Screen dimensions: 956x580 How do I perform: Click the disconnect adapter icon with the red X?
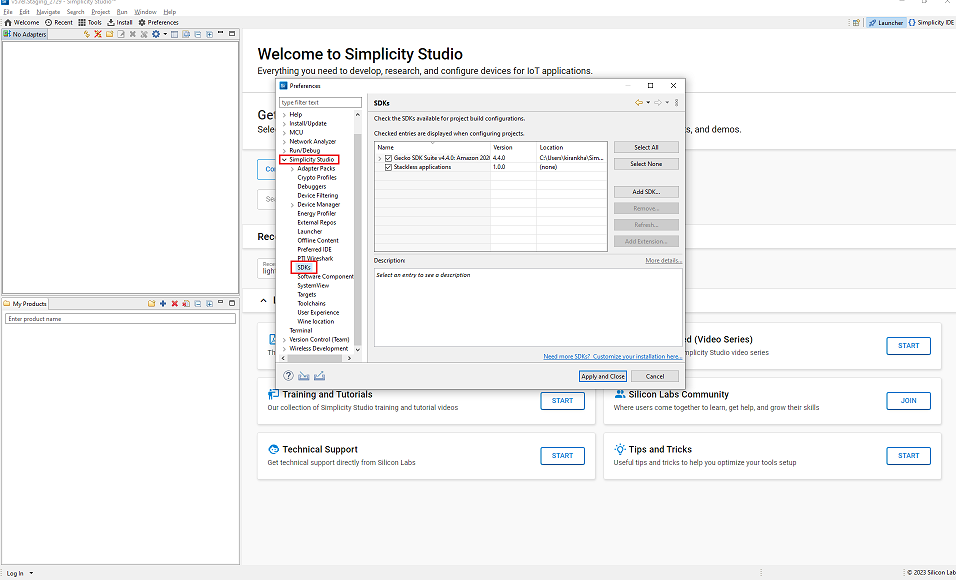pos(98,34)
